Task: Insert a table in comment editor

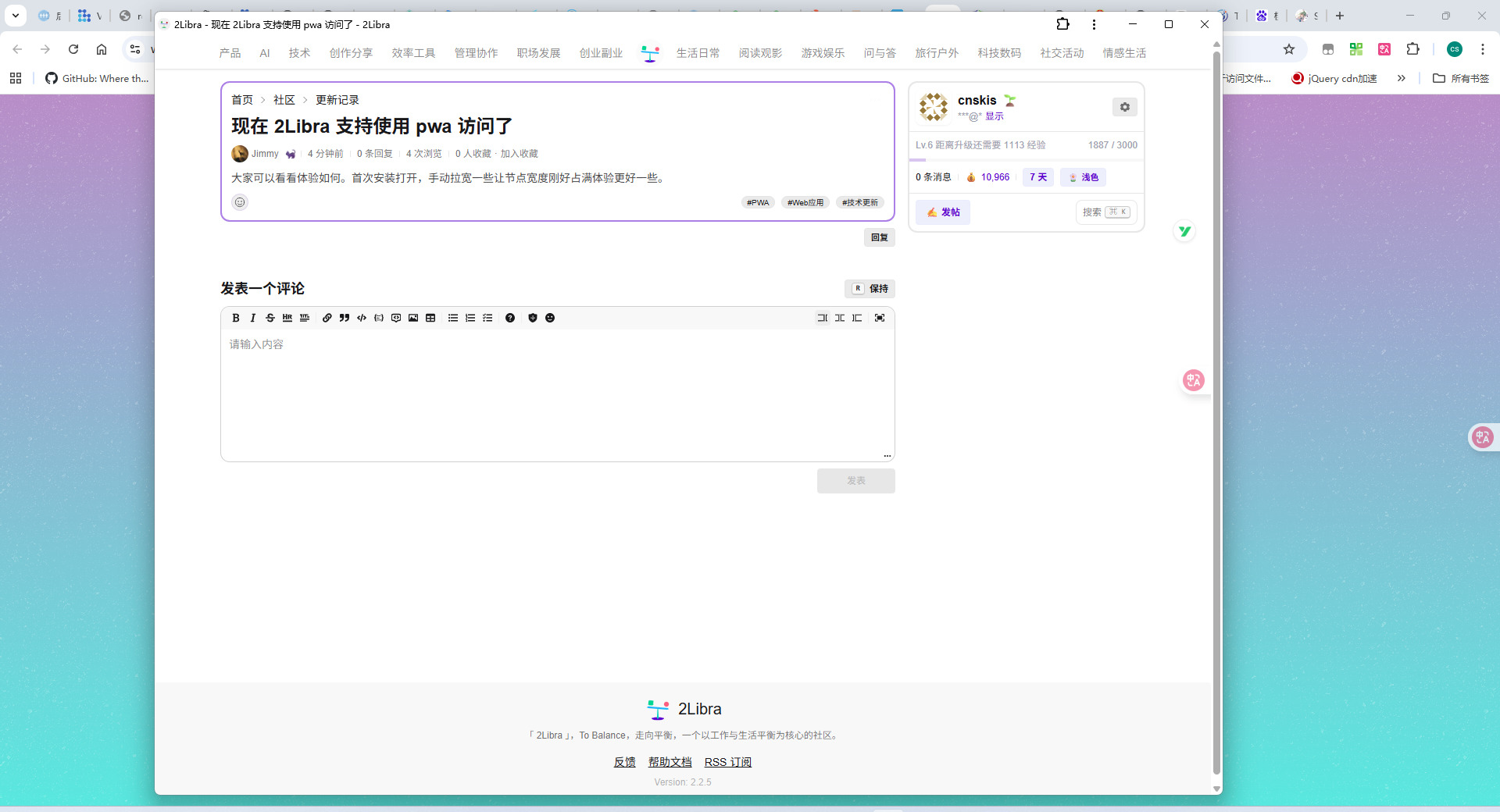Action: (x=430, y=318)
